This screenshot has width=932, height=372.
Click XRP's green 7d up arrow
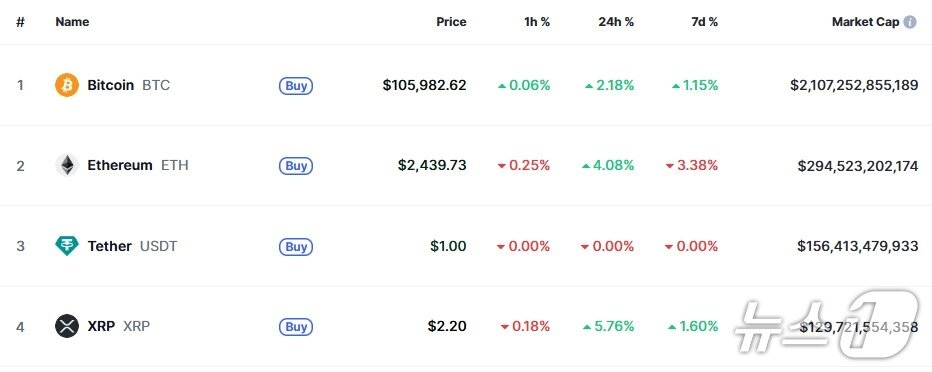672,326
